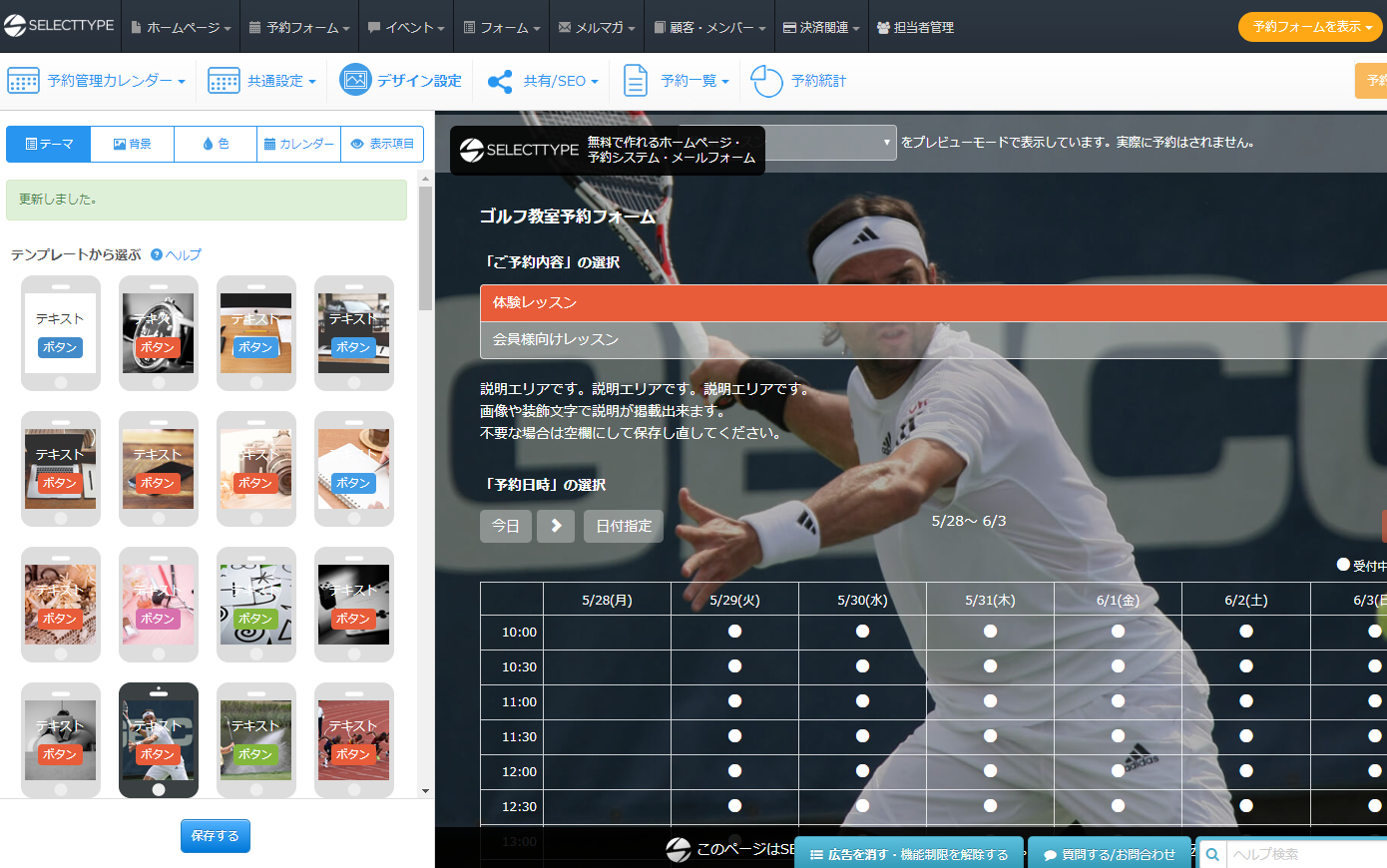Open the ヘルプ help link icon
The width and height of the screenshot is (1387, 868).
point(157,255)
